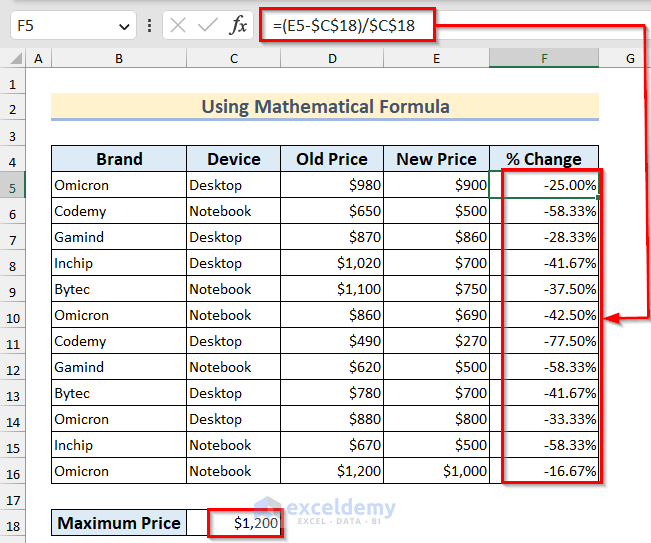The image size is (651, 543).
Task: Select the -25.00% cell
Action: pyautogui.click(x=544, y=185)
